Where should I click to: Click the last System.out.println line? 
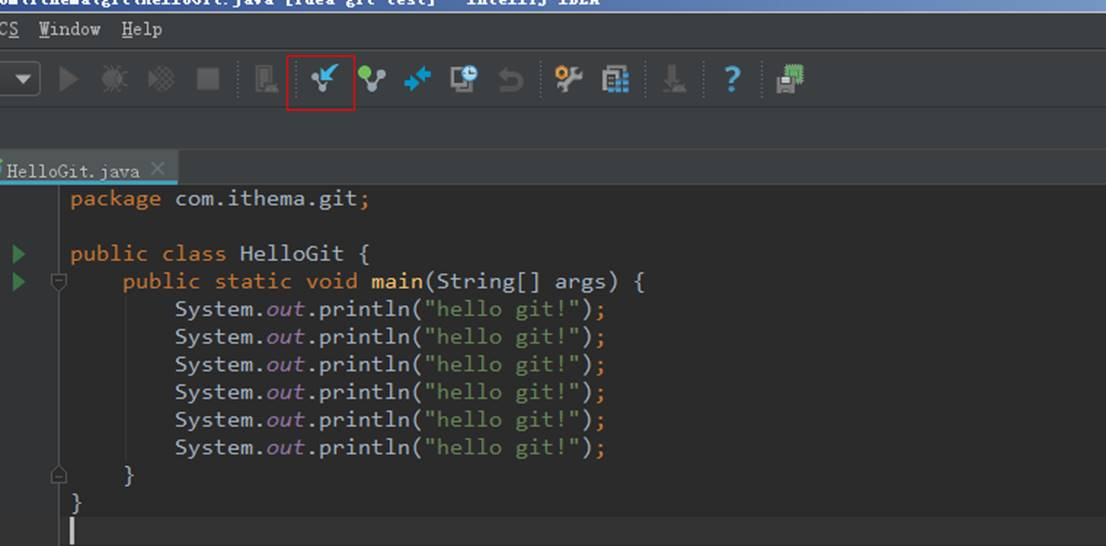(x=390, y=448)
